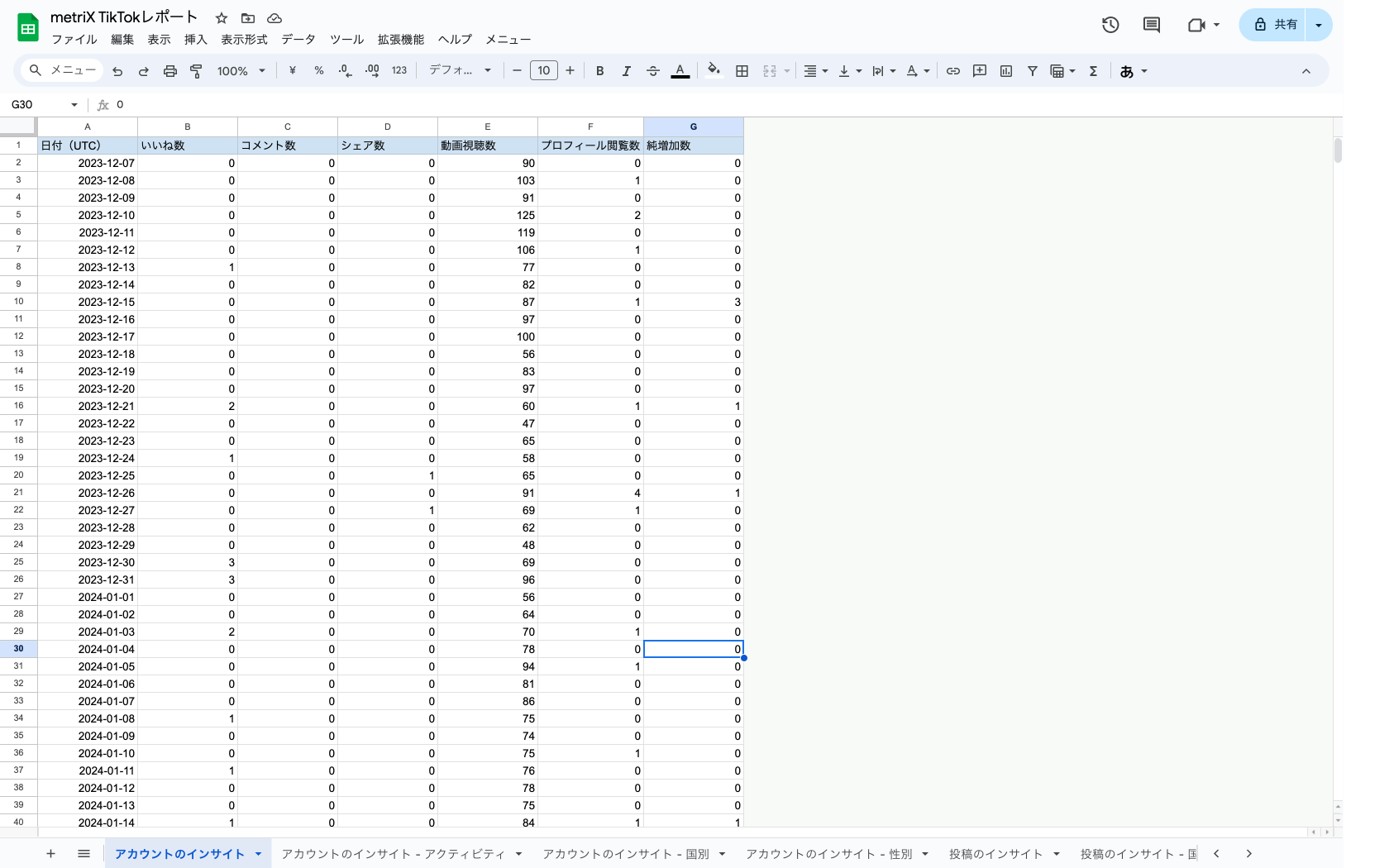
Task: Open the 編集 menu
Action: click(x=122, y=40)
